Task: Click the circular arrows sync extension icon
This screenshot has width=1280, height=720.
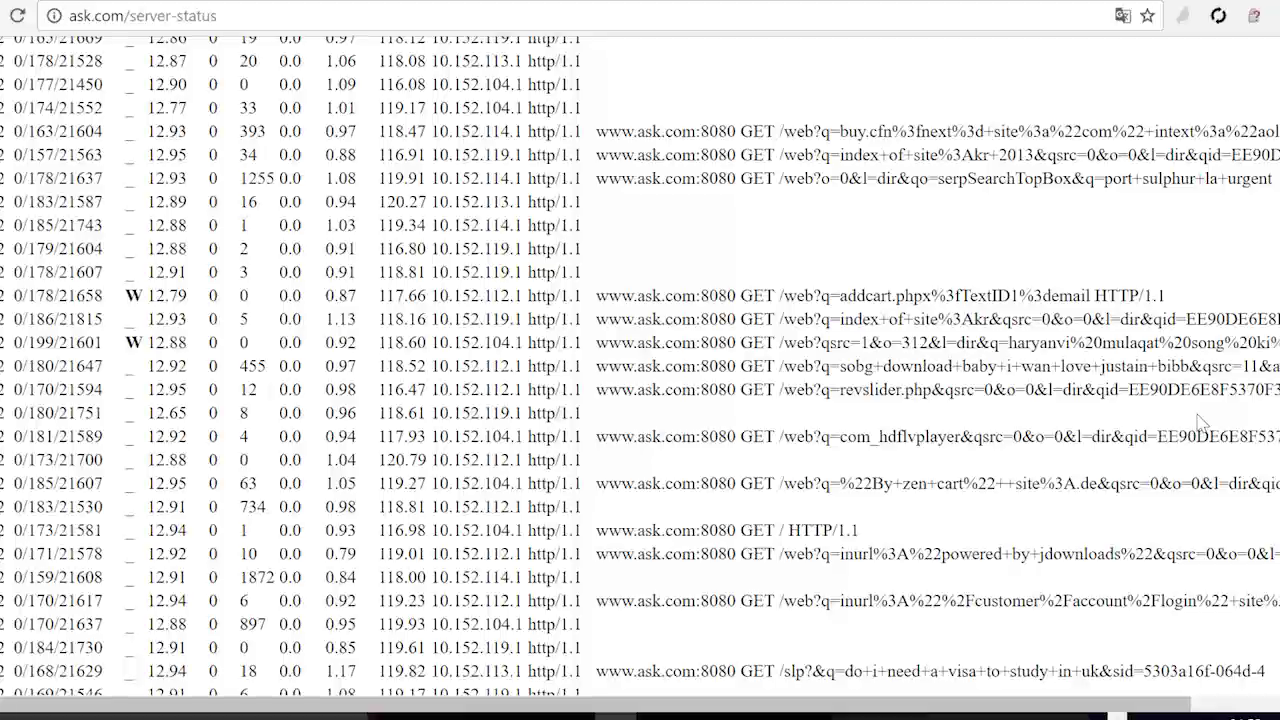Action: coord(1218,16)
